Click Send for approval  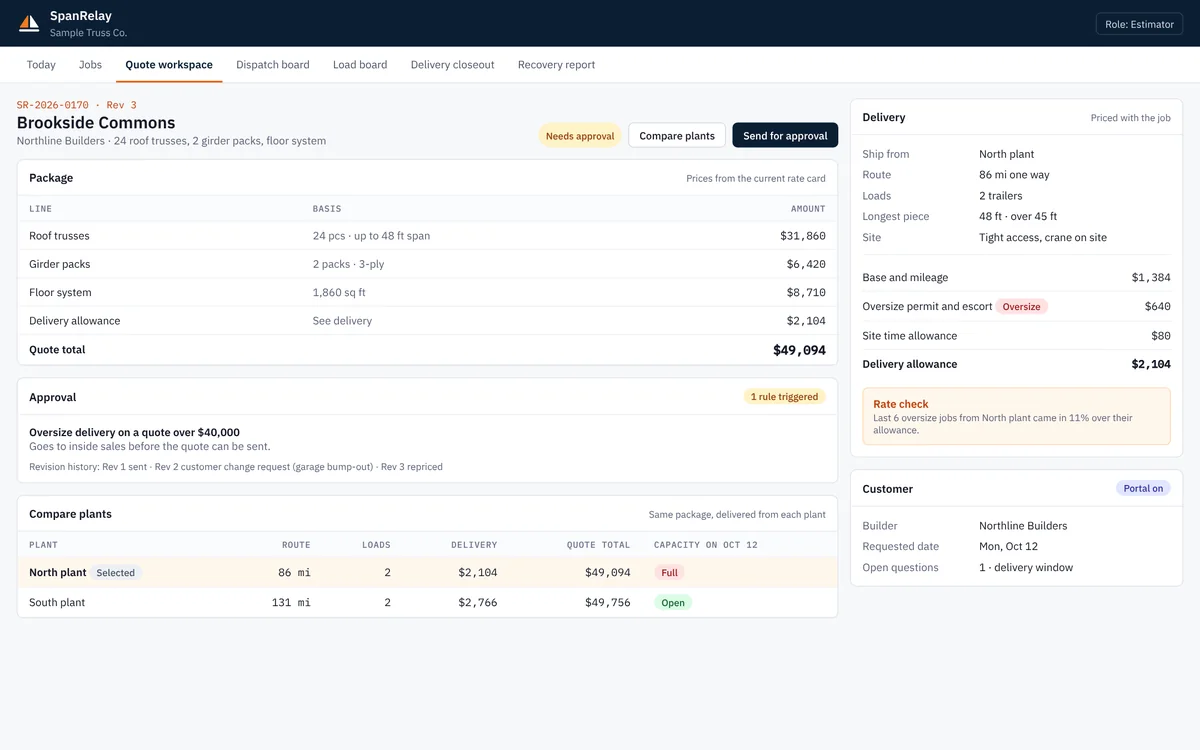(785, 136)
